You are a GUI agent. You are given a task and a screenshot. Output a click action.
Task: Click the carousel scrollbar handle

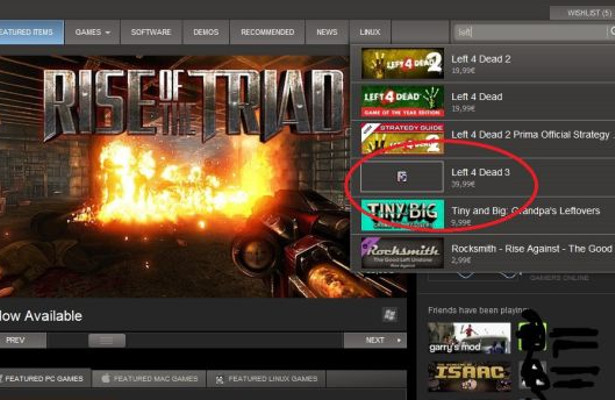[x=106, y=340]
